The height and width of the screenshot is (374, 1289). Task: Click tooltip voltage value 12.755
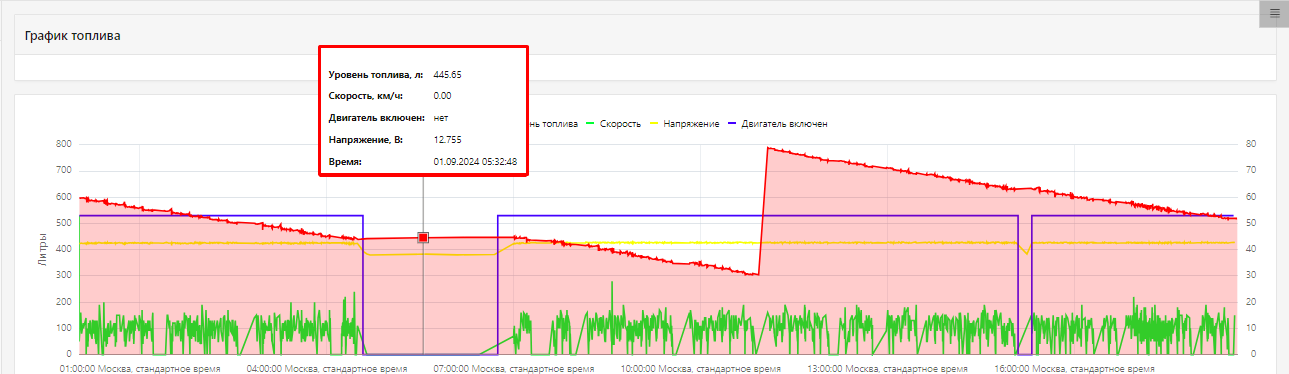447,139
